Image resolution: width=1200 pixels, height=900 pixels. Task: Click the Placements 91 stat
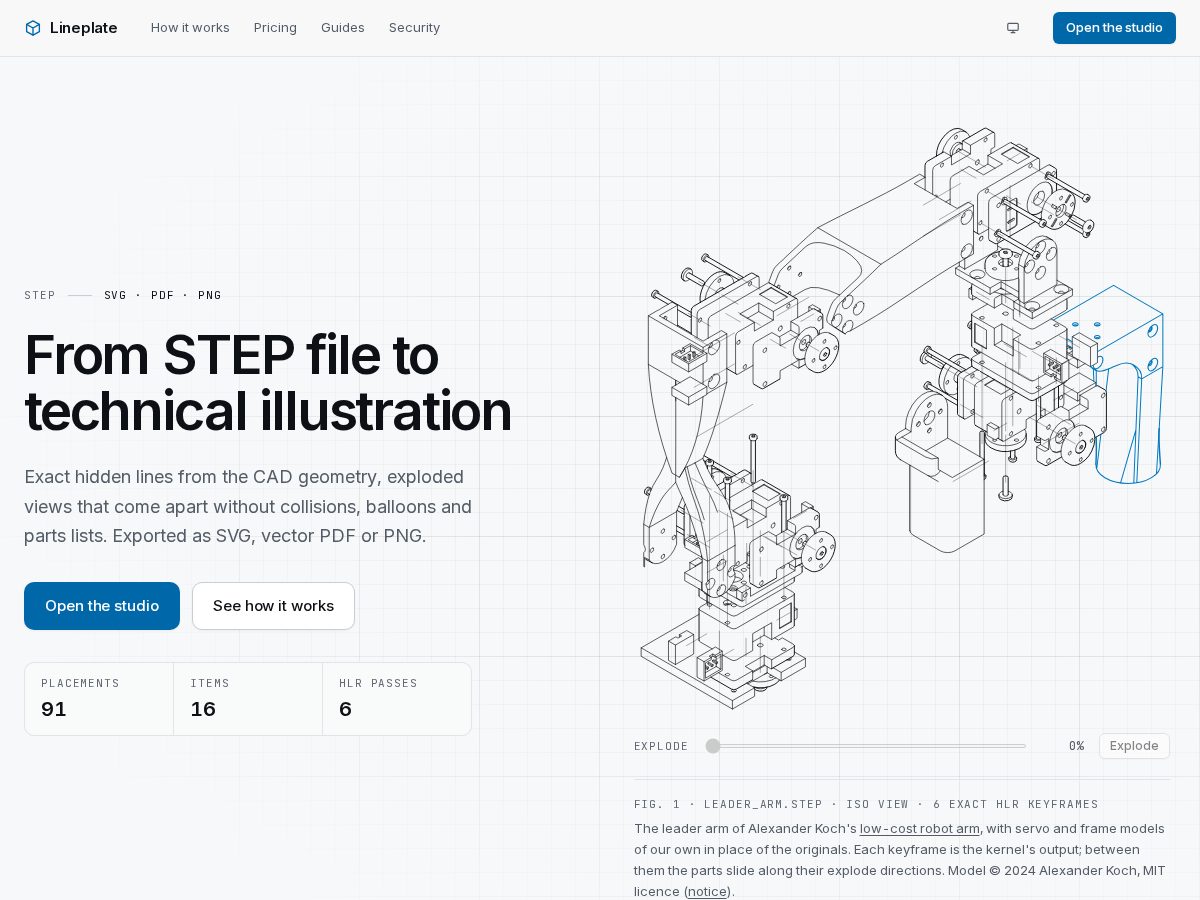(x=99, y=699)
